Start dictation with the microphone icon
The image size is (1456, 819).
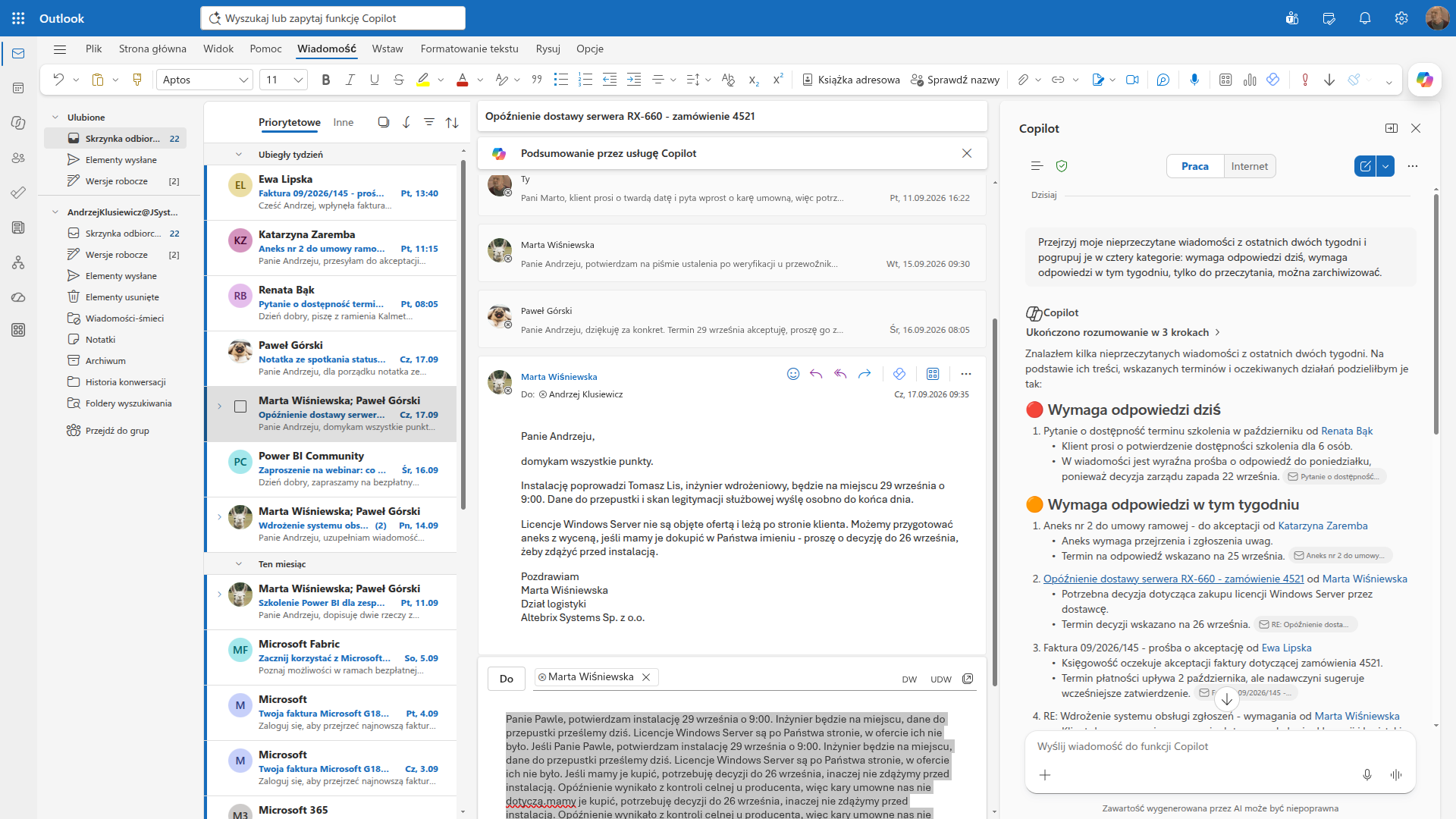(x=1194, y=80)
